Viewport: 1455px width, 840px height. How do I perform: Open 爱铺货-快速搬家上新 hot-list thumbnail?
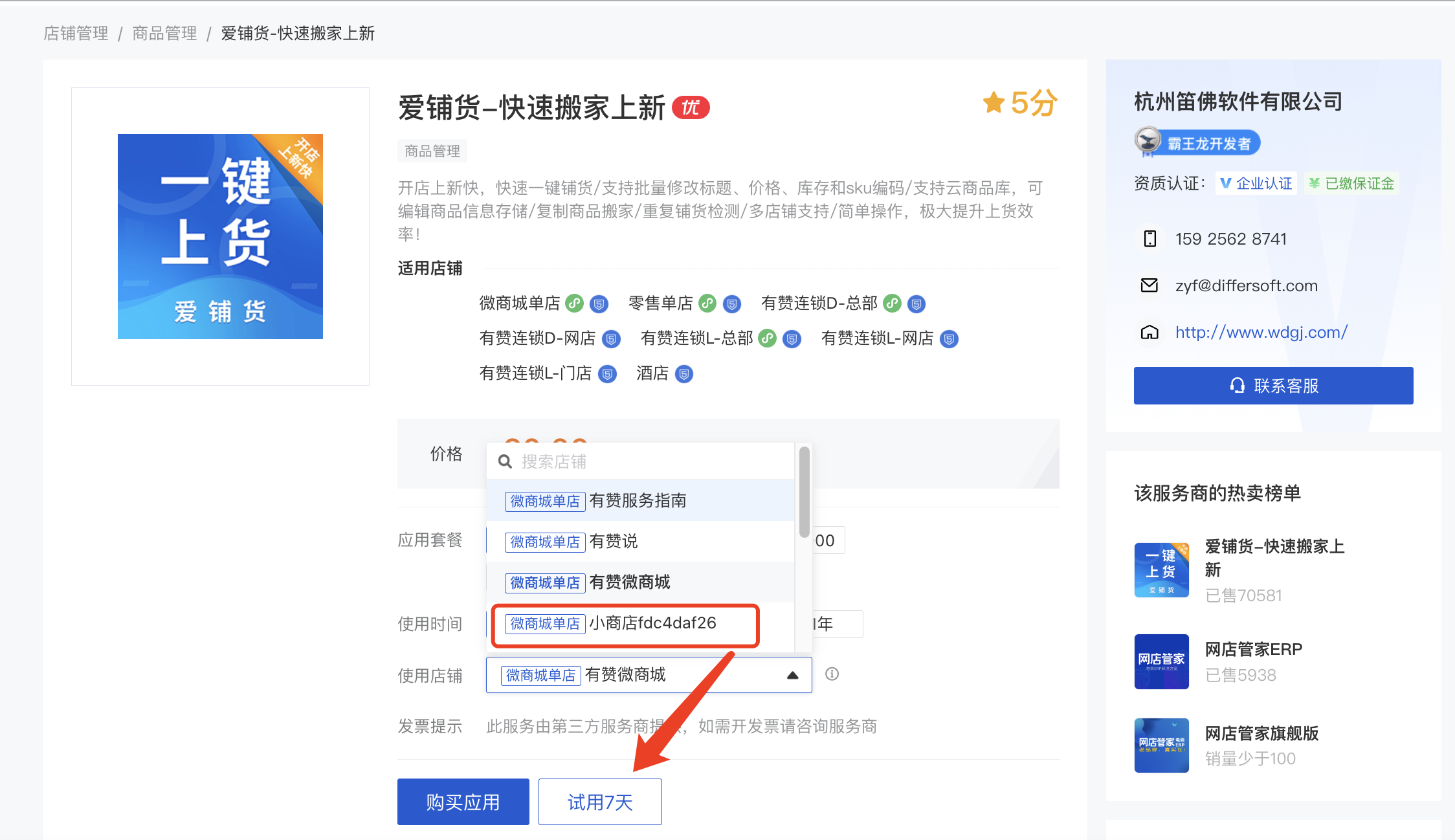tap(1162, 570)
